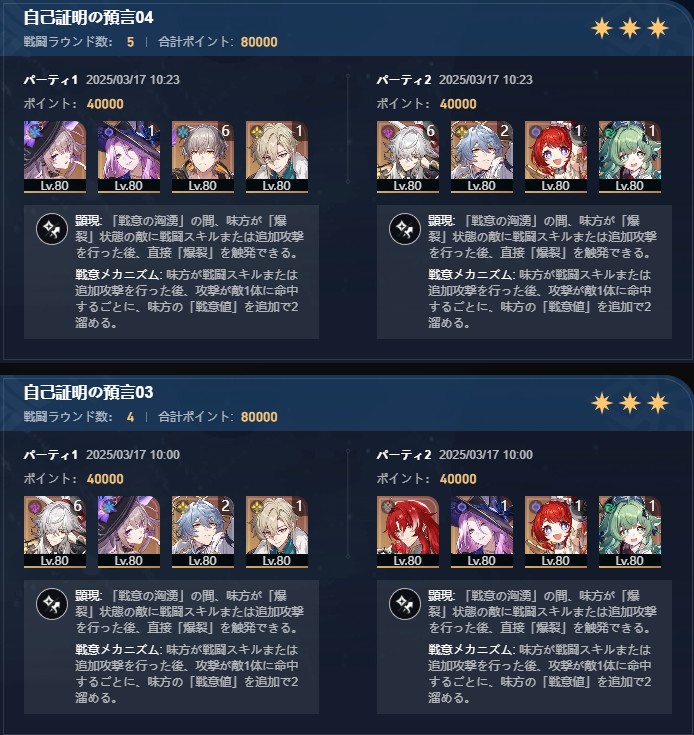The width and height of the screenshot is (694, 735).
Task: Click the buff icon under 預言03 Party 2
Action: tap(405, 604)
